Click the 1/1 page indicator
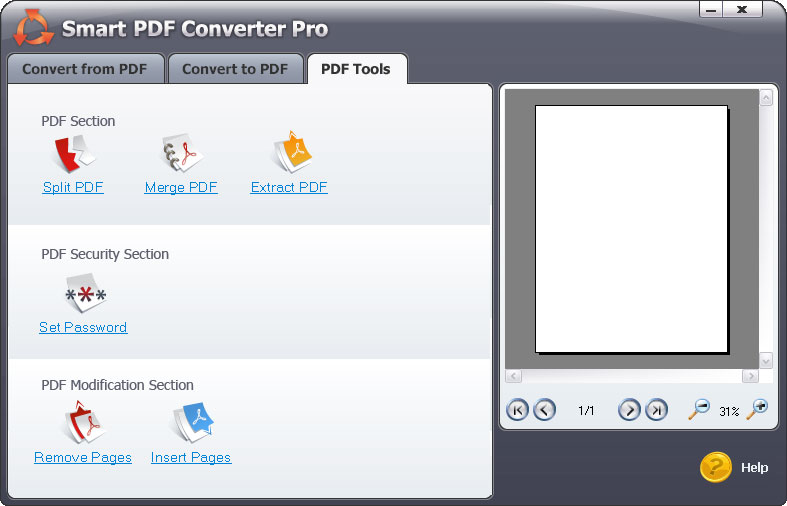 [x=586, y=411]
